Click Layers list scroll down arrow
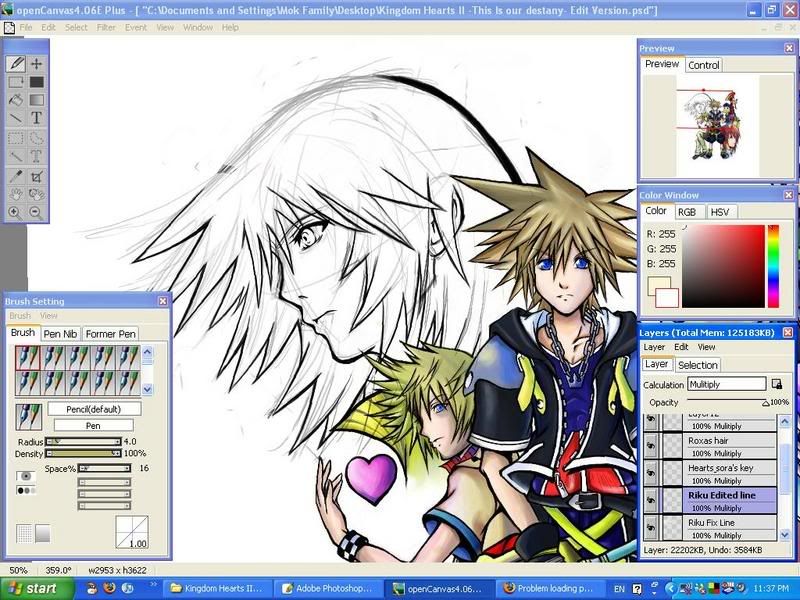 coord(785,534)
